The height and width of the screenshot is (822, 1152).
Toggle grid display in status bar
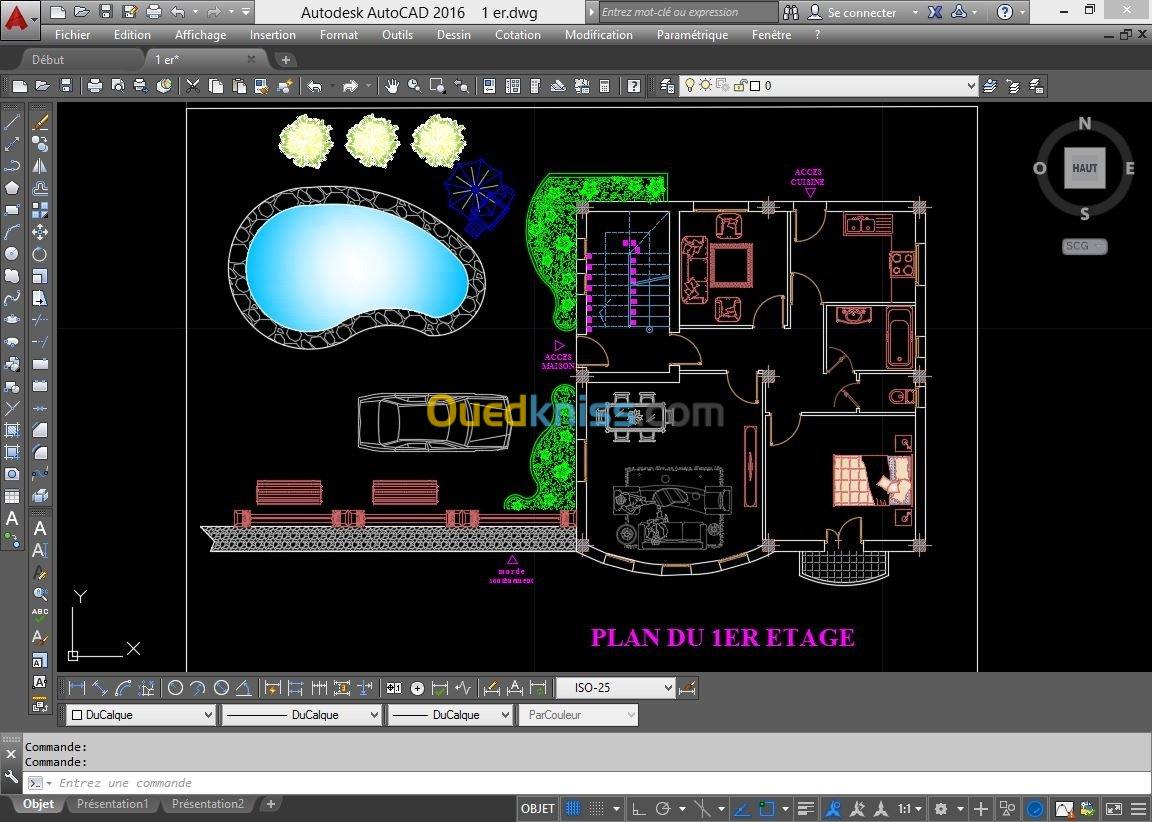[573, 808]
